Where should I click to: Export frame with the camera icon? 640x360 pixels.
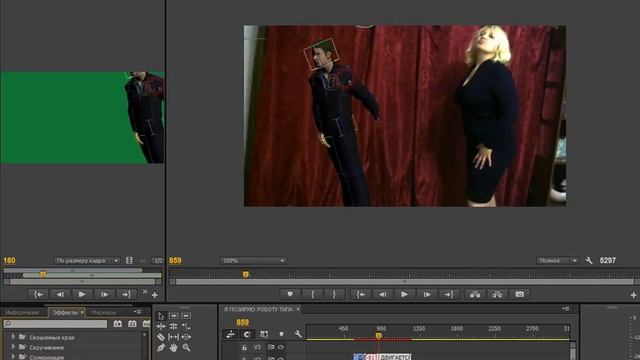519,294
